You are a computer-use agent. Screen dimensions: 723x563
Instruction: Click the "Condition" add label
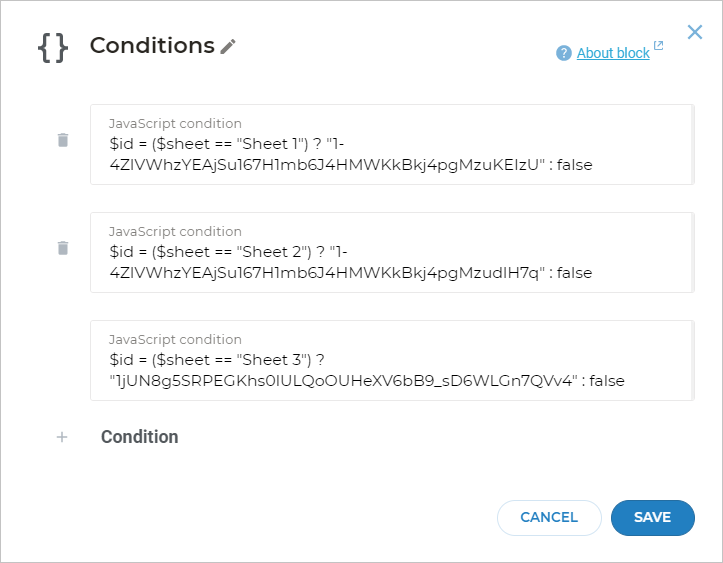pos(140,437)
